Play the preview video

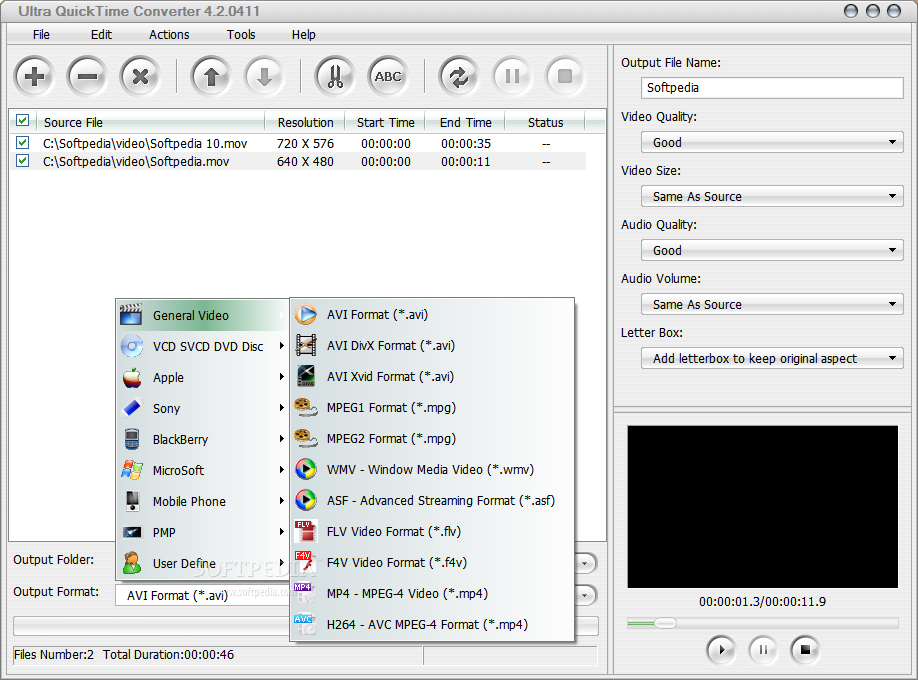(721, 650)
